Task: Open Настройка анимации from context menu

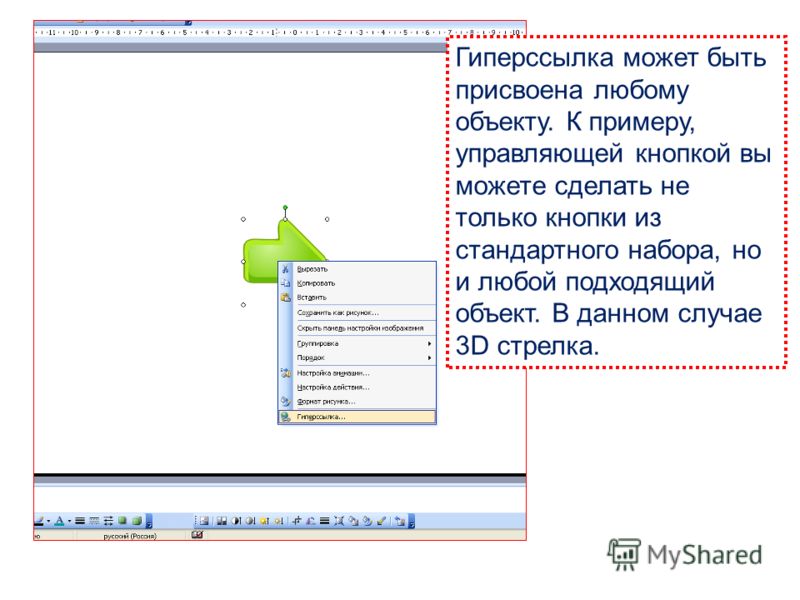Action: pos(357,373)
